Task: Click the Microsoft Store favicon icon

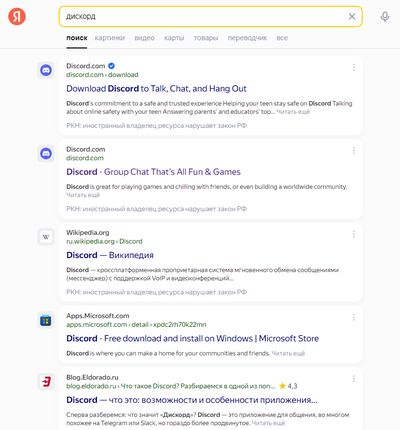Action: [46, 320]
